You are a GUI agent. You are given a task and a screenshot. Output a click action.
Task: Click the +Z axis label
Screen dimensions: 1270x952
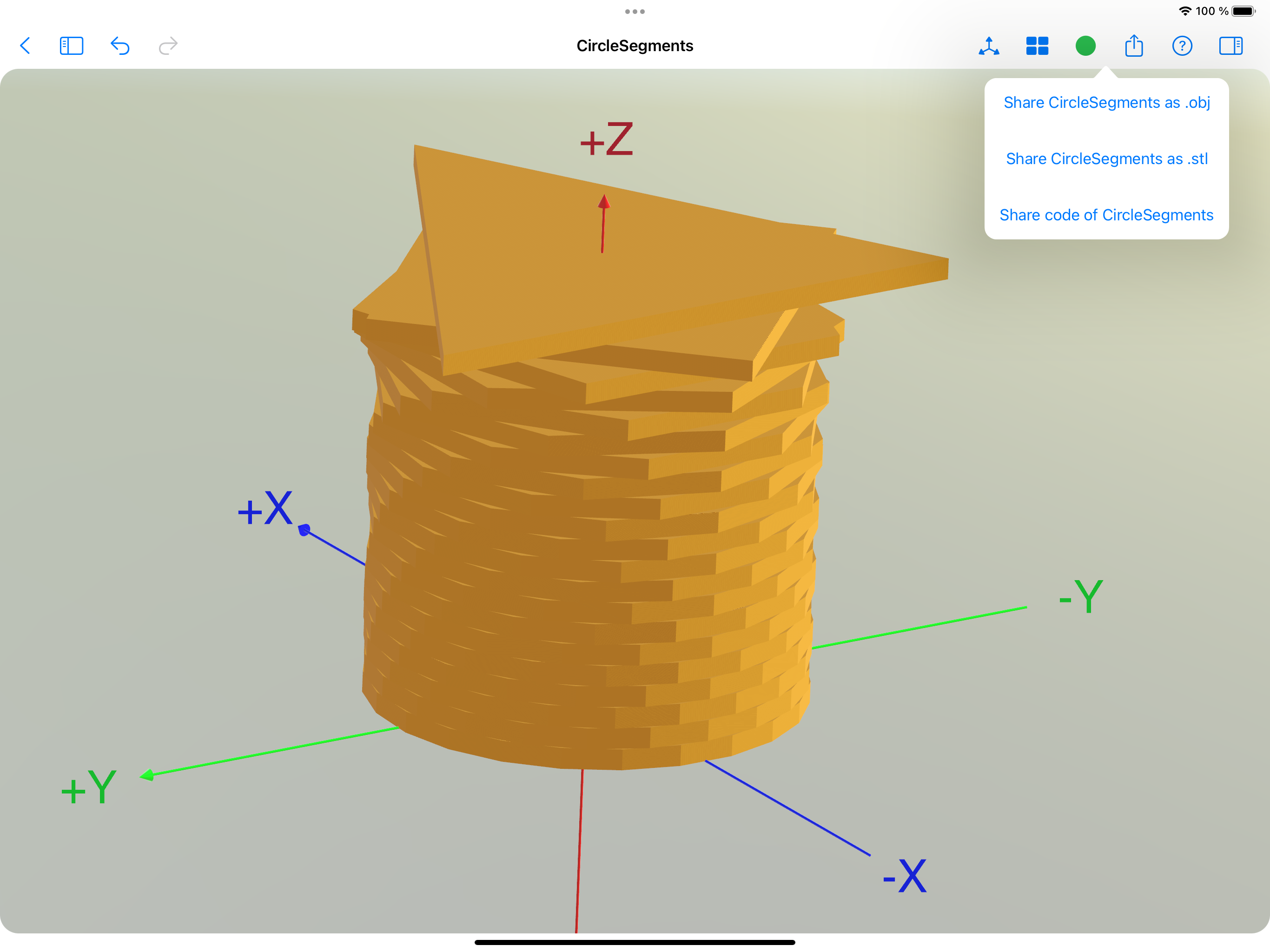pos(606,139)
